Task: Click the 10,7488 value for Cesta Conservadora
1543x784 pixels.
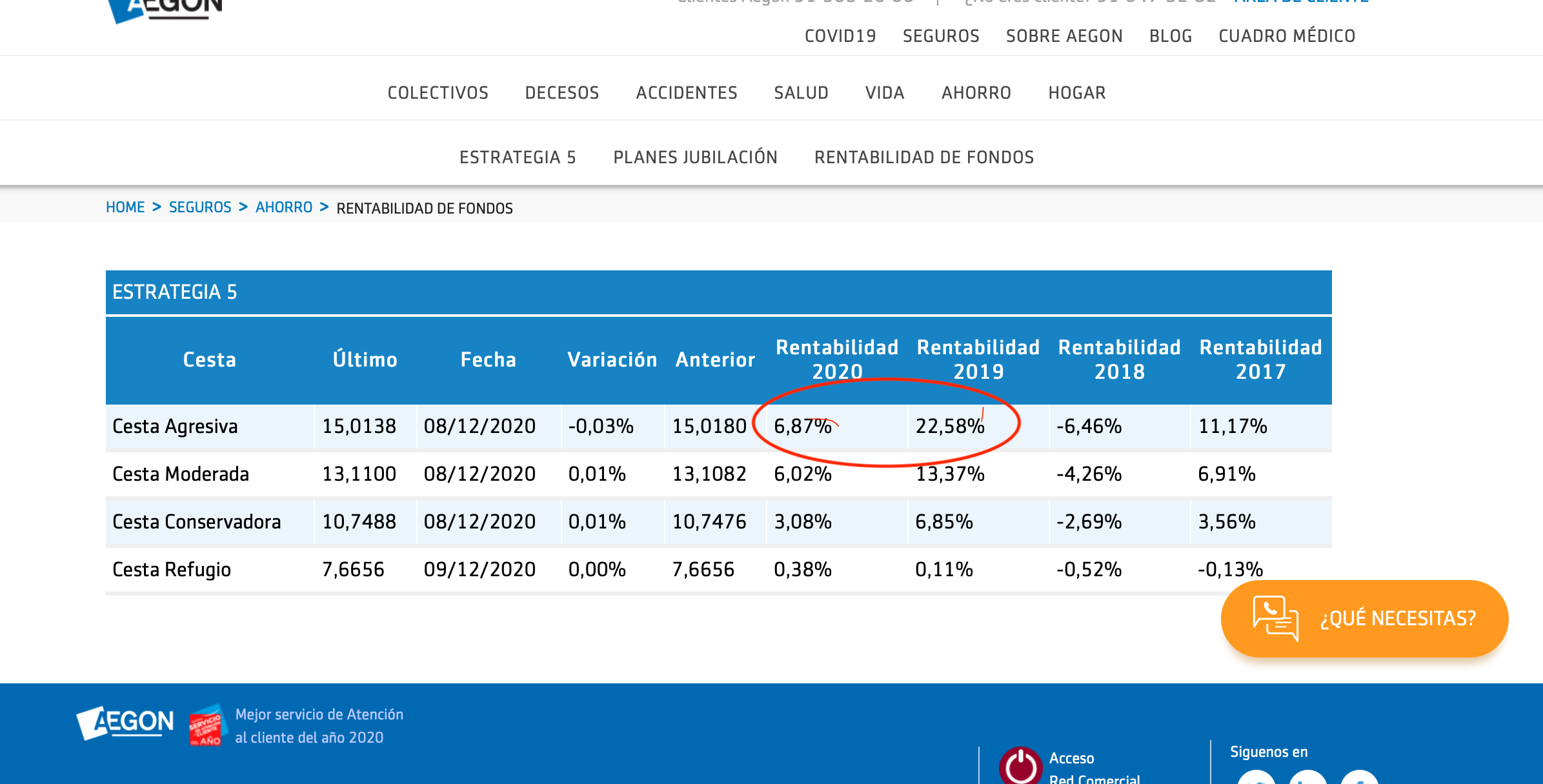Action: pos(359,522)
